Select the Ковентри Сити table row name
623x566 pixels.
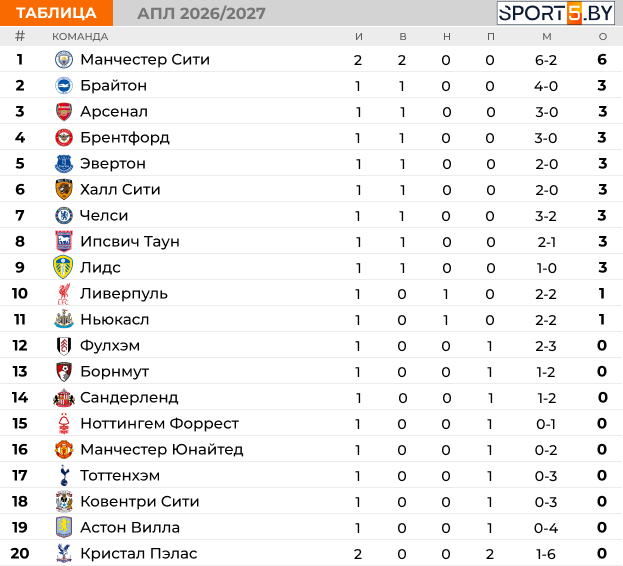pyautogui.click(x=139, y=502)
